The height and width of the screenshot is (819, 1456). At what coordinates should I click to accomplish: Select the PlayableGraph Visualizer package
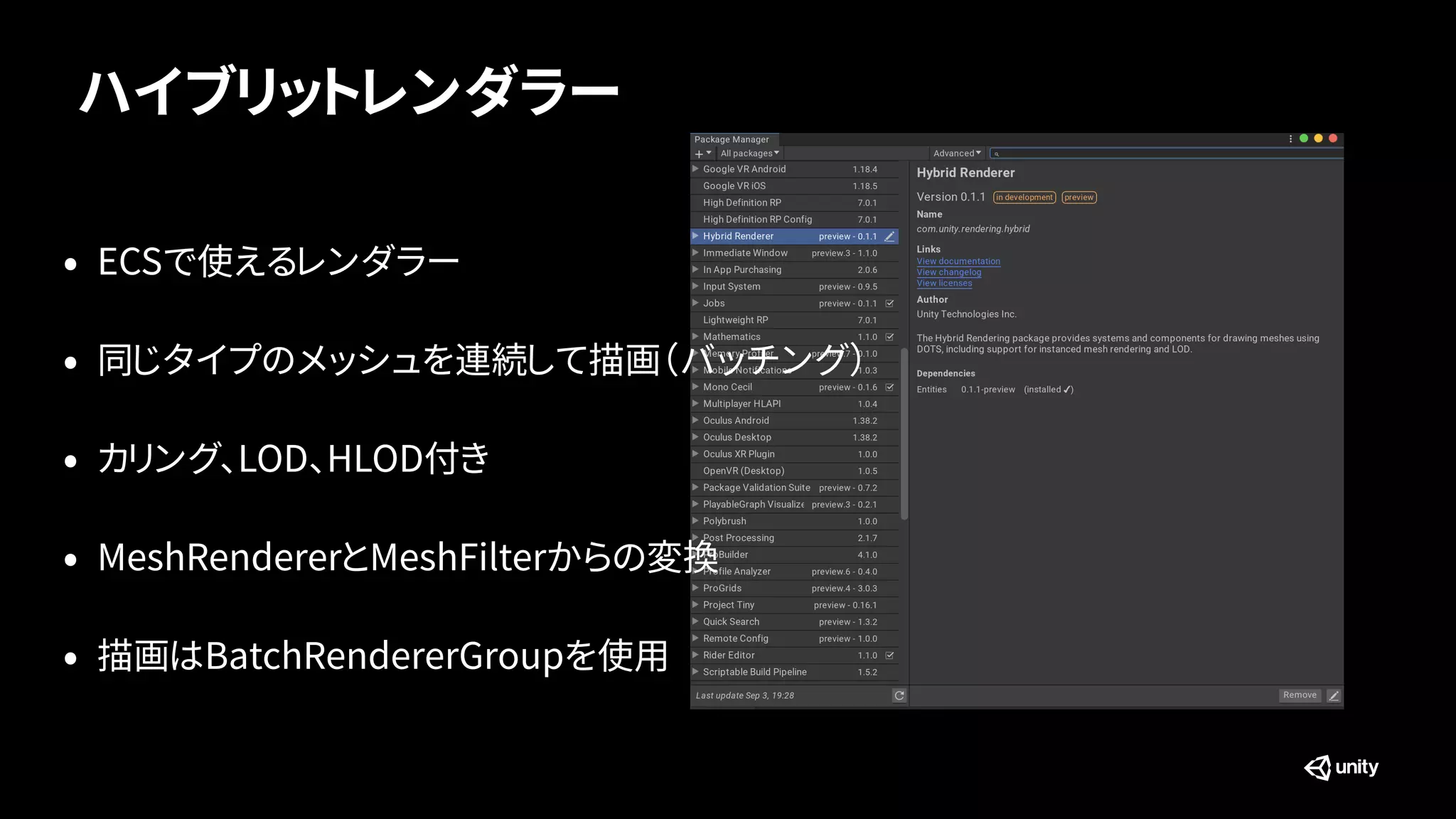coord(795,504)
